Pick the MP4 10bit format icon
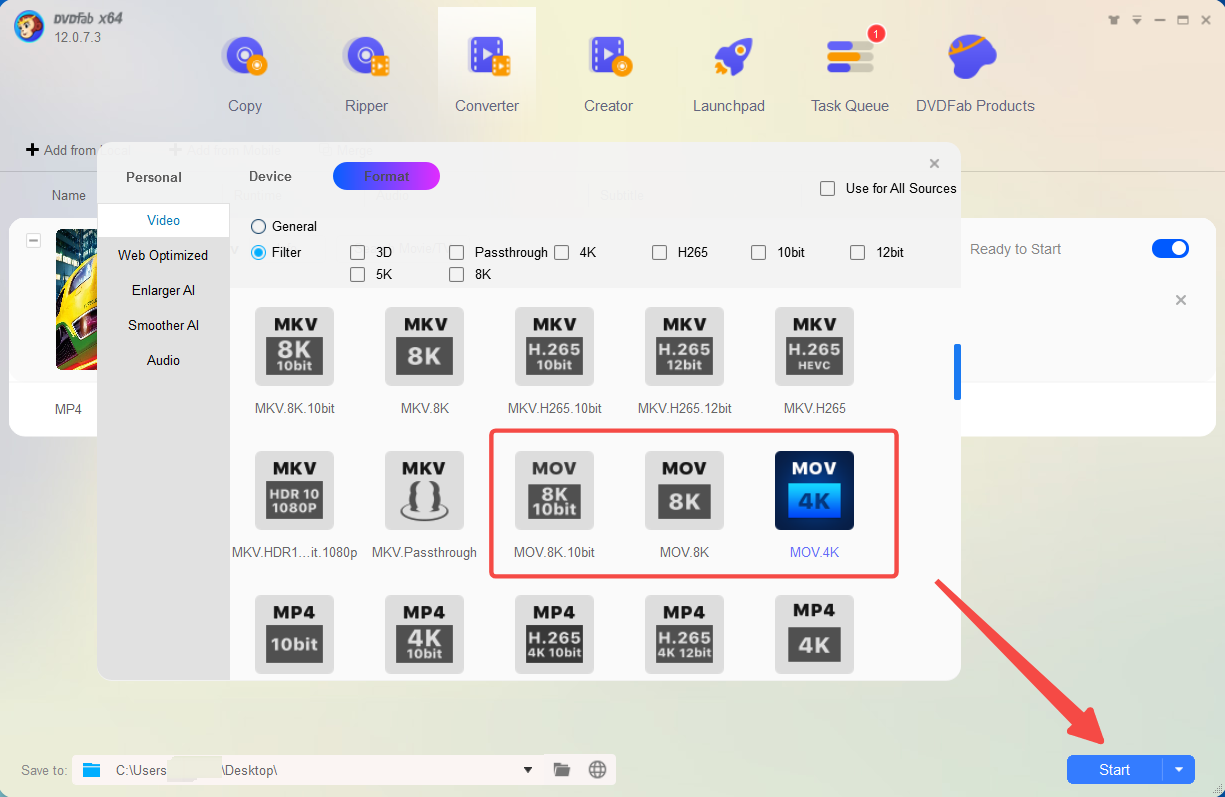The height and width of the screenshot is (797, 1225). tap(294, 634)
